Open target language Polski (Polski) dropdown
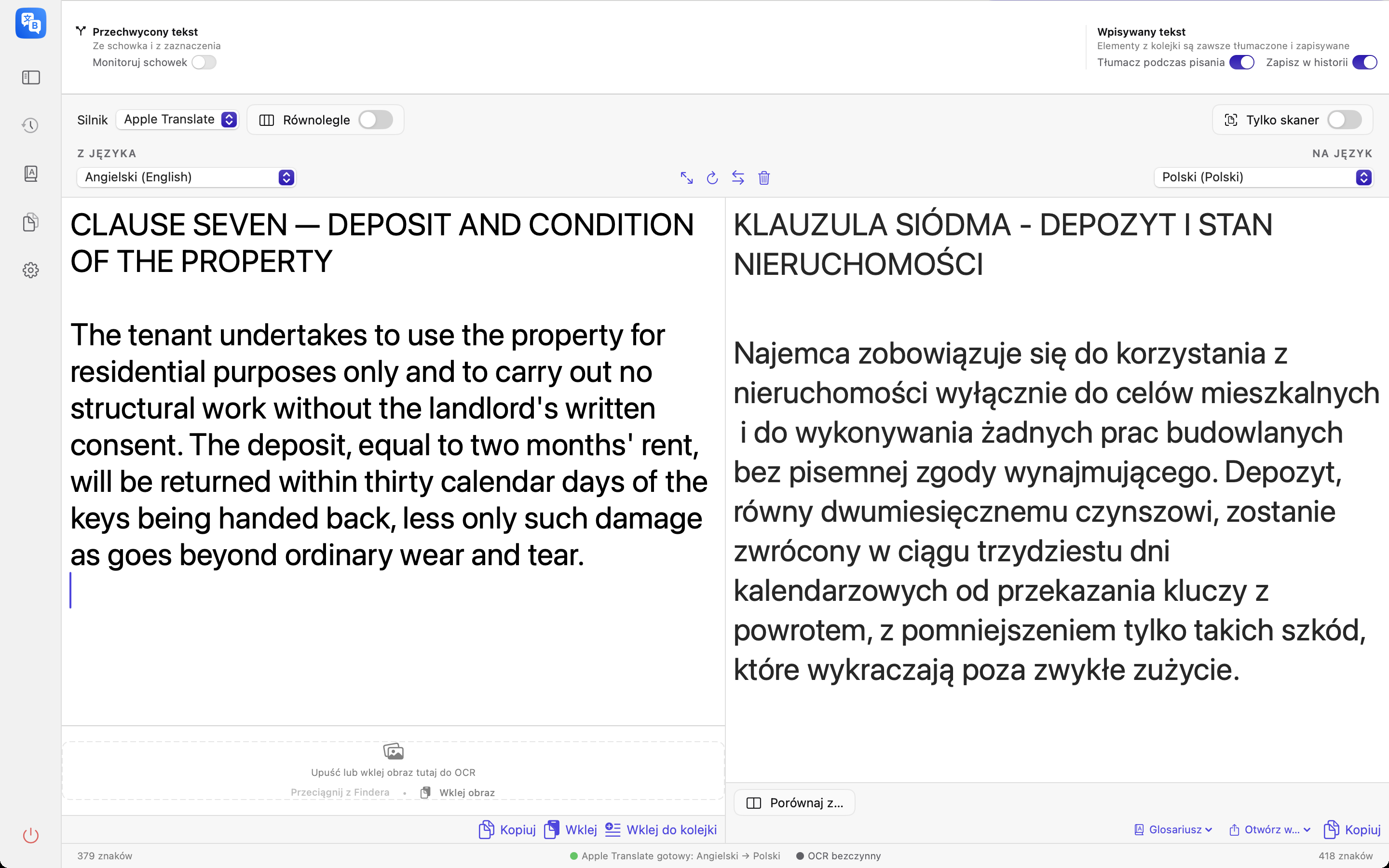This screenshot has height=868, width=1389. tap(1263, 177)
